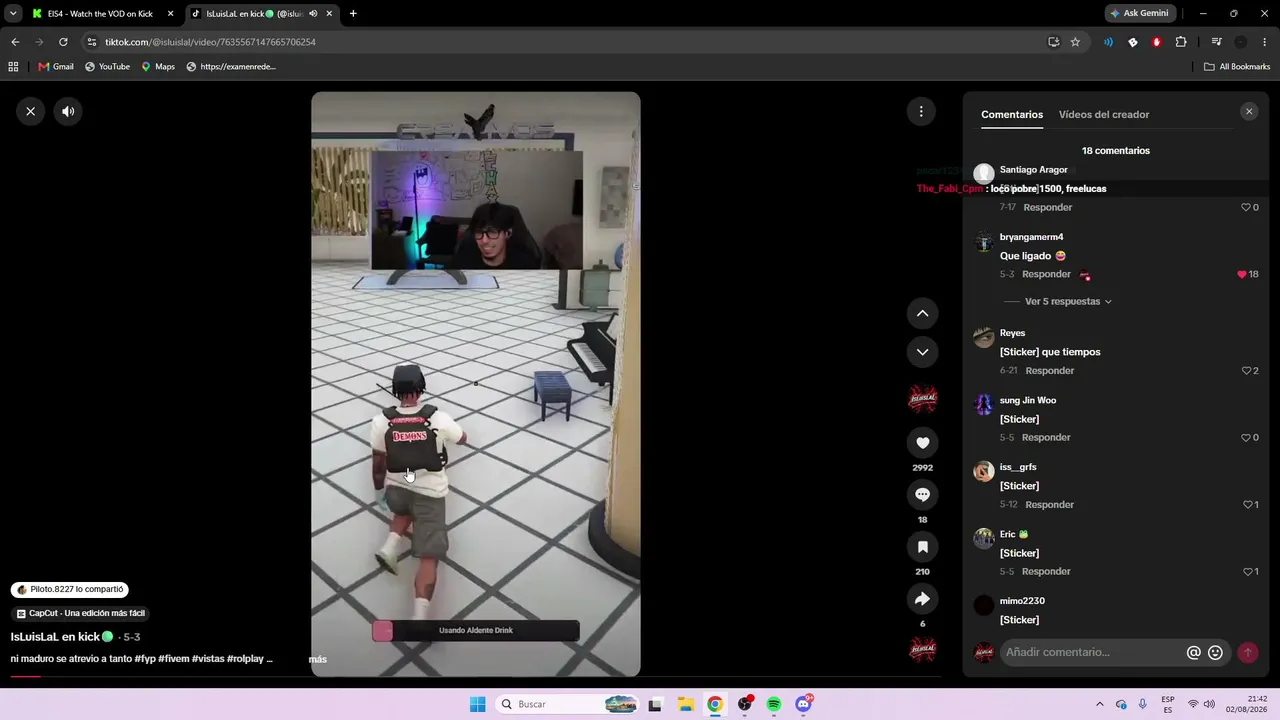The width and height of the screenshot is (1280, 720).
Task: Open the comments bubble icon
Action: pyautogui.click(x=922, y=495)
